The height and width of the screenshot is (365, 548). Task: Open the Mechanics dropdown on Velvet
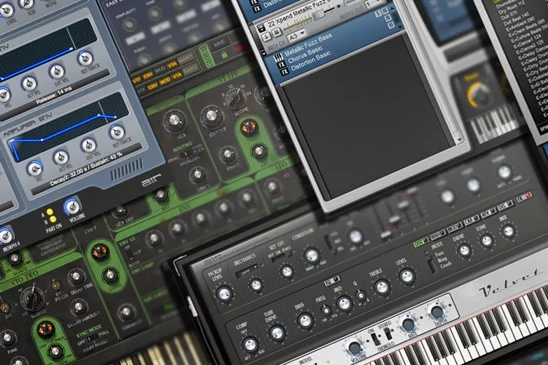pyautogui.click(x=248, y=272)
